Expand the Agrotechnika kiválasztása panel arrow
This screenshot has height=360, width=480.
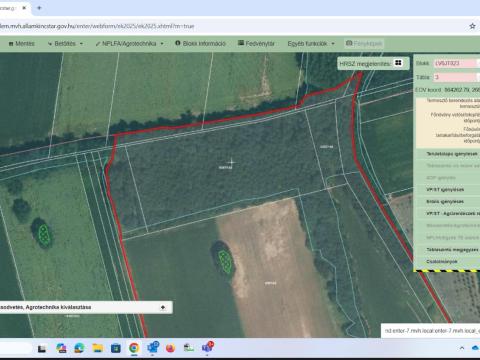pos(163,307)
